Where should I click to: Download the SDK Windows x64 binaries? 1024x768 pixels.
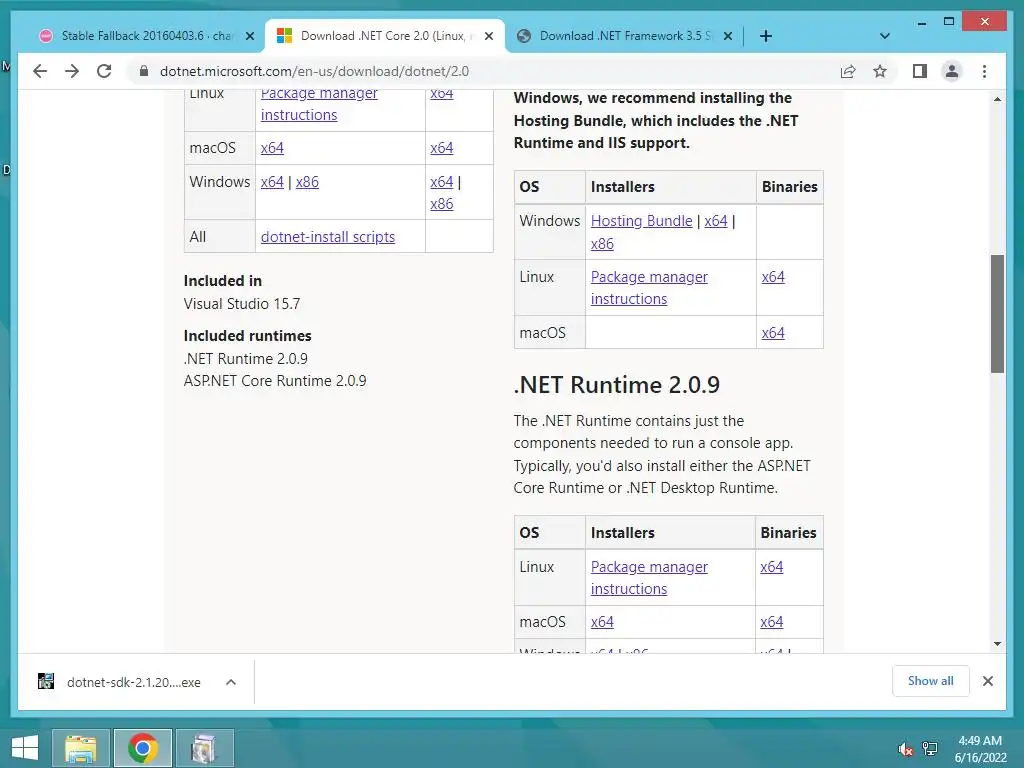(x=441, y=182)
